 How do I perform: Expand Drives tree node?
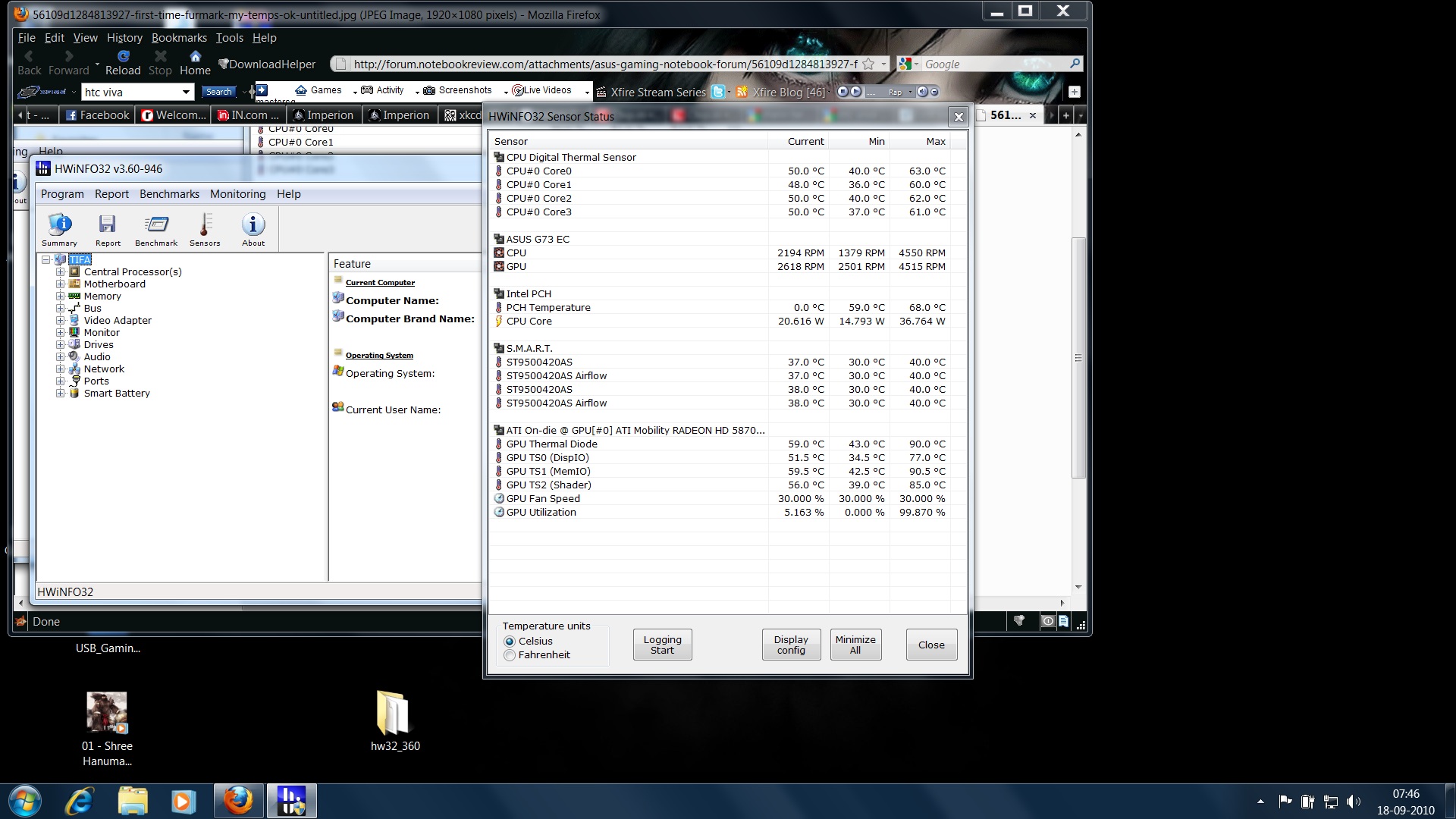(60, 344)
